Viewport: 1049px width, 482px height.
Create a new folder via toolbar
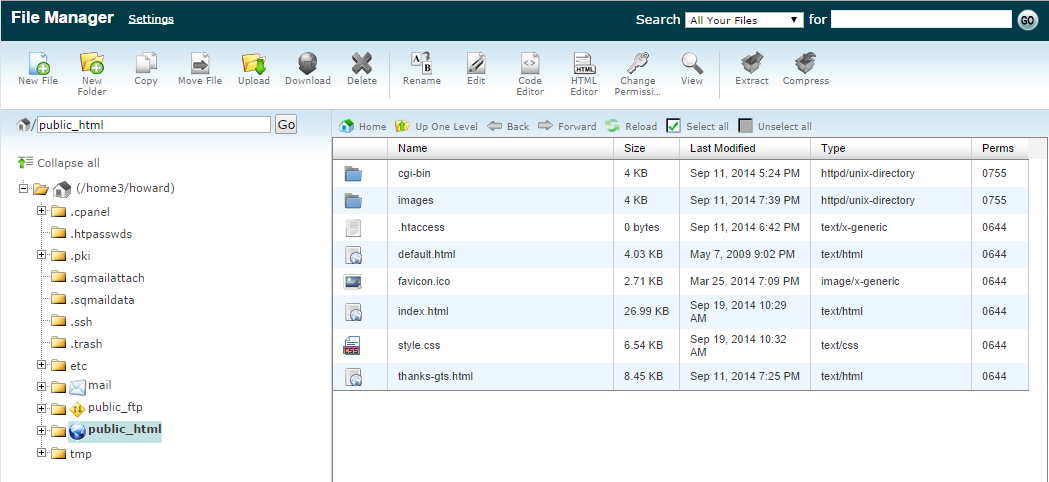tap(92, 64)
